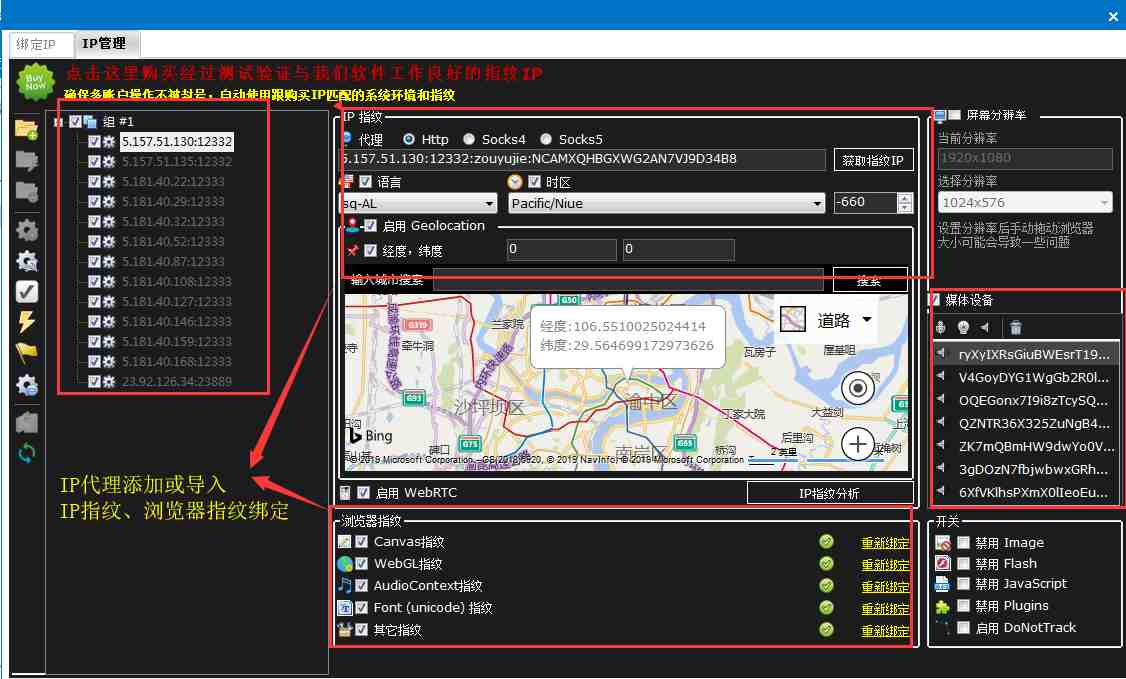Toggle the 启用 Geolocation checkbox
1126x679 pixels.
point(371,226)
